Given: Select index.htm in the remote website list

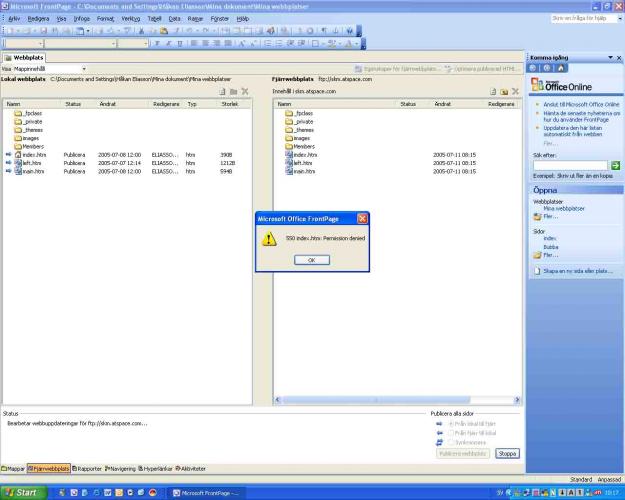Looking at the screenshot, I should tap(304, 155).
